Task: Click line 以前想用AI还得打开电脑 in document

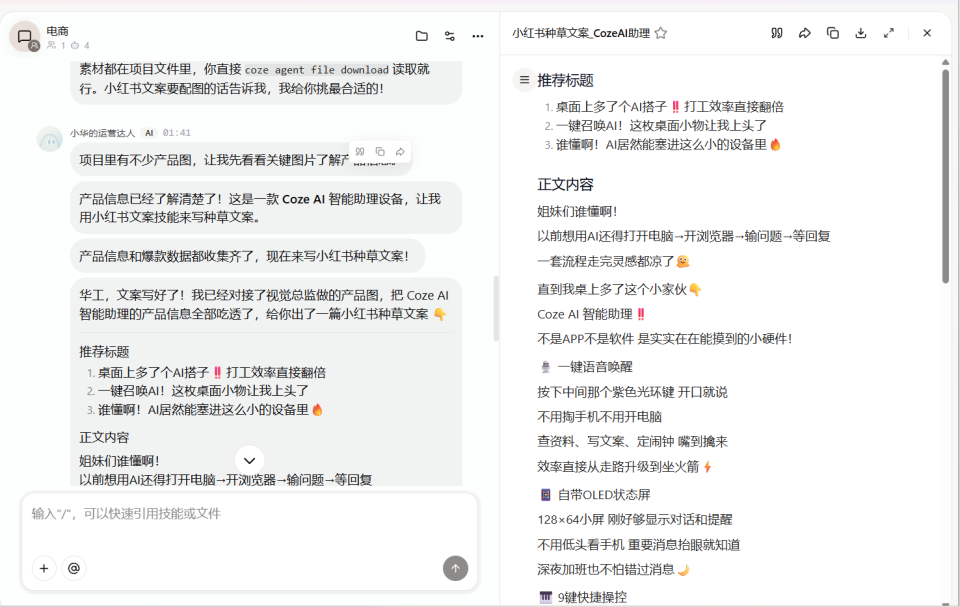Action: coord(684,236)
